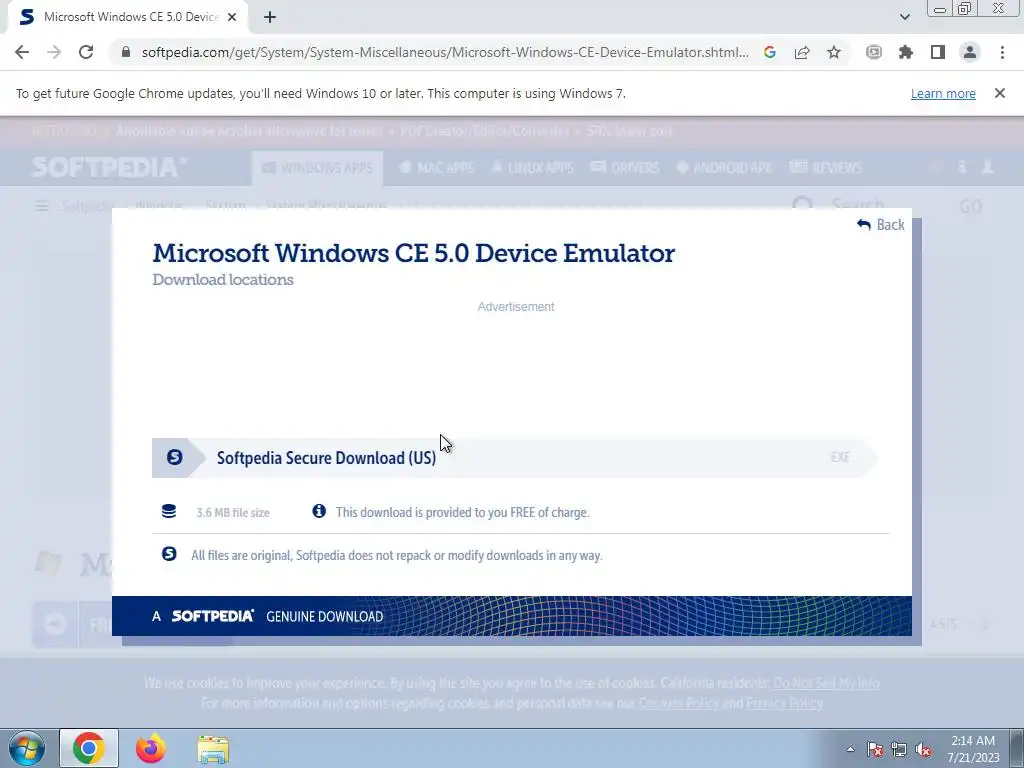Open Windows Explorer from the taskbar
This screenshot has height=768, width=1024.
coord(213,749)
